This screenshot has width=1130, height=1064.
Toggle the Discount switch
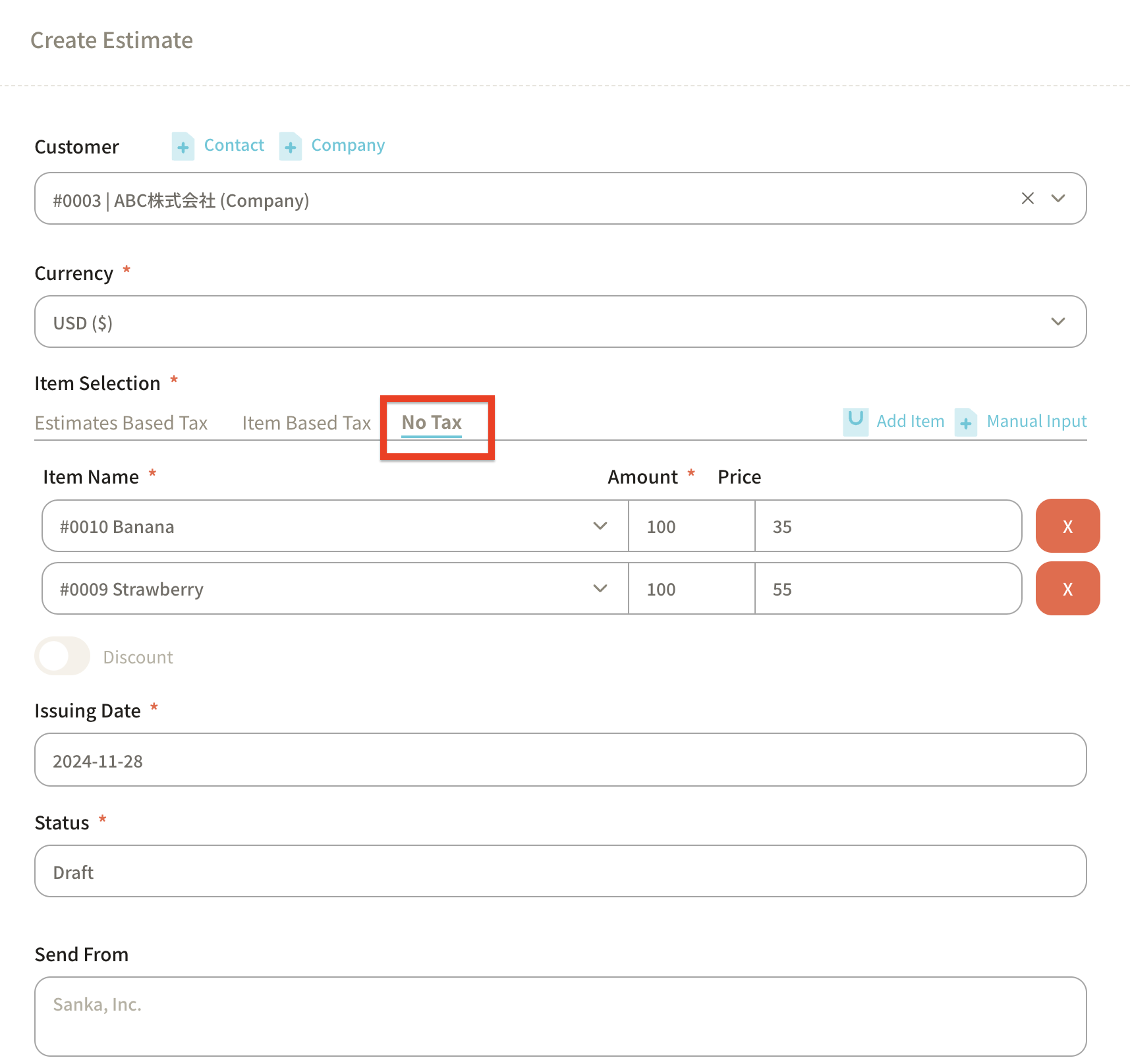pos(63,656)
